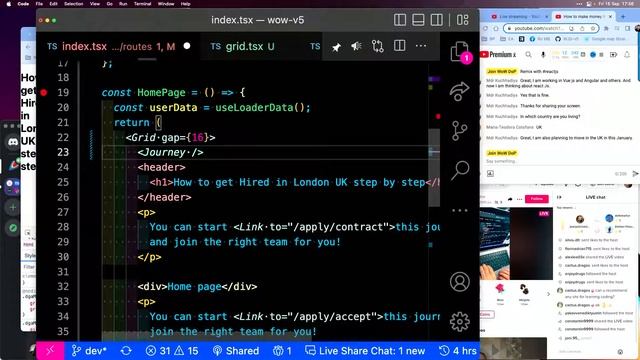The image size is (640, 360).
Task: Toggle the secondary sidebar layout icon
Action: pos(436,20)
